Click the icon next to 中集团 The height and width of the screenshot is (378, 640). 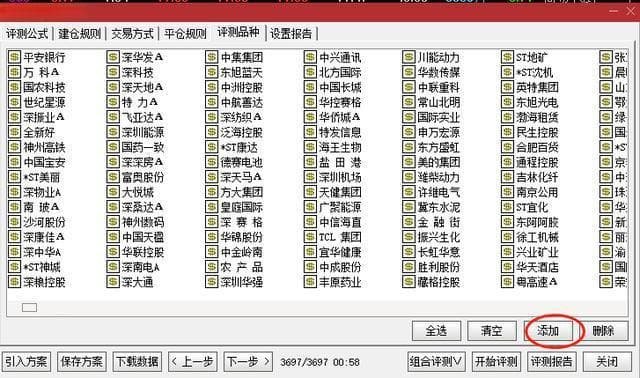tap(212, 57)
